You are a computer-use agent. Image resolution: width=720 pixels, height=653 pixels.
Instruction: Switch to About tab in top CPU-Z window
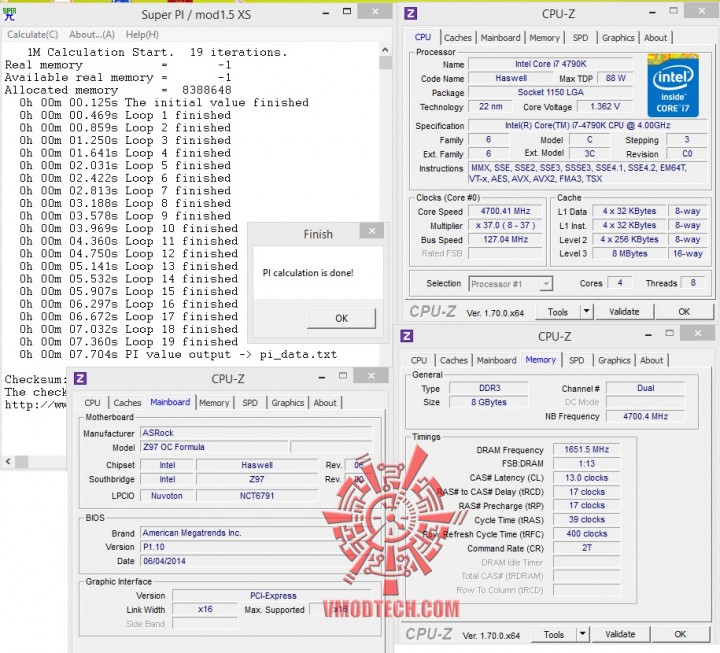(655, 38)
